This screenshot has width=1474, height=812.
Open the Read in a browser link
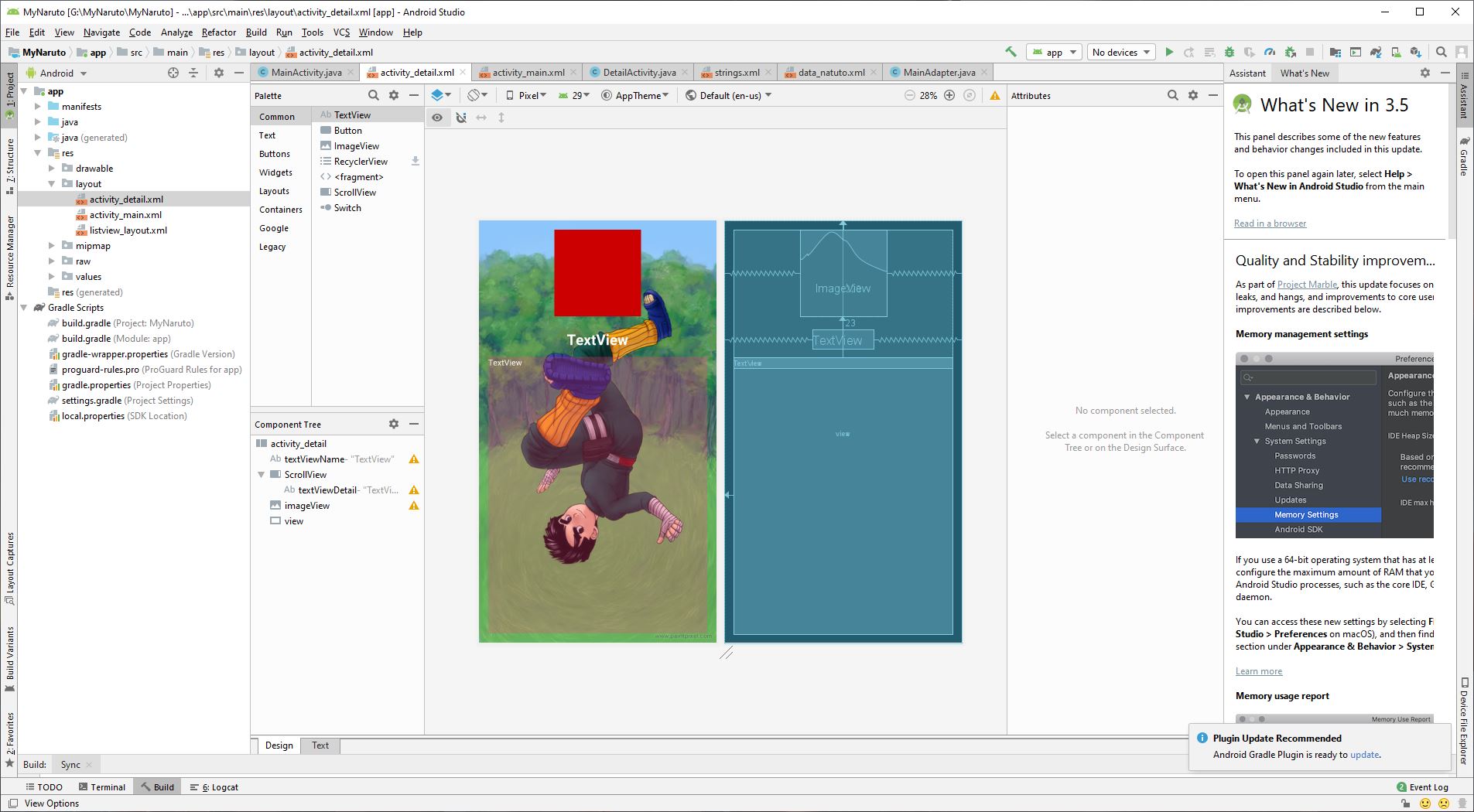pyautogui.click(x=1270, y=223)
